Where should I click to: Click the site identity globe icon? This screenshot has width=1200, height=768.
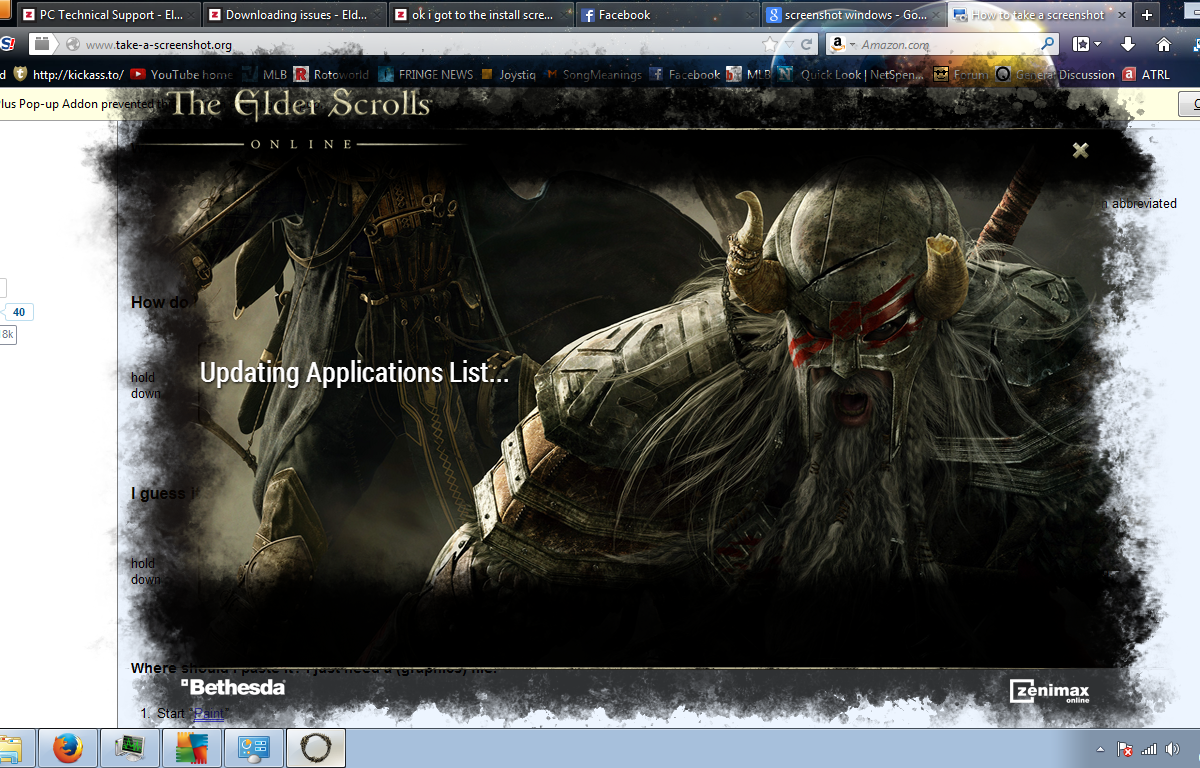pyautogui.click(x=72, y=45)
